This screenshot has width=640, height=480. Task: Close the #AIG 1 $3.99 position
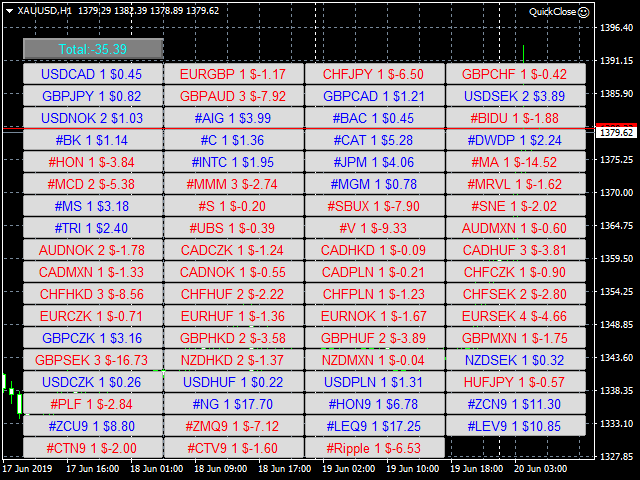click(234, 118)
